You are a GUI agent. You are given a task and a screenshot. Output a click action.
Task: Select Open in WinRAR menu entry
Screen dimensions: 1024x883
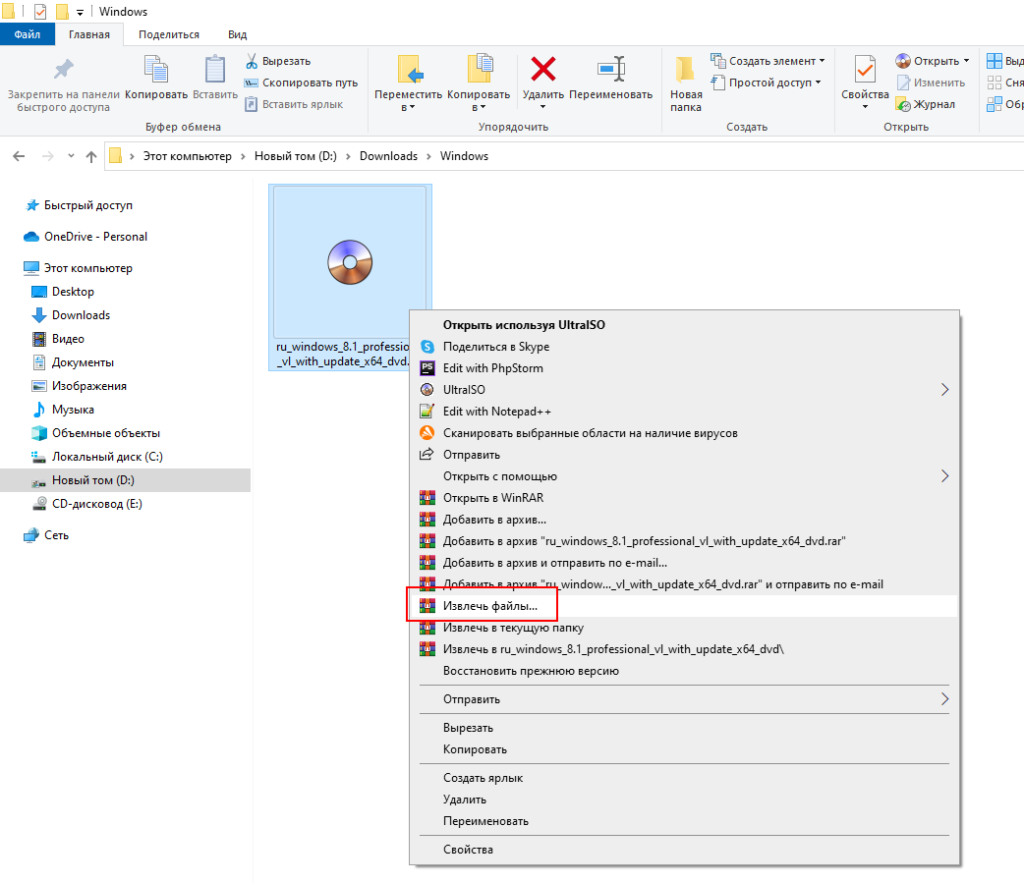493,498
